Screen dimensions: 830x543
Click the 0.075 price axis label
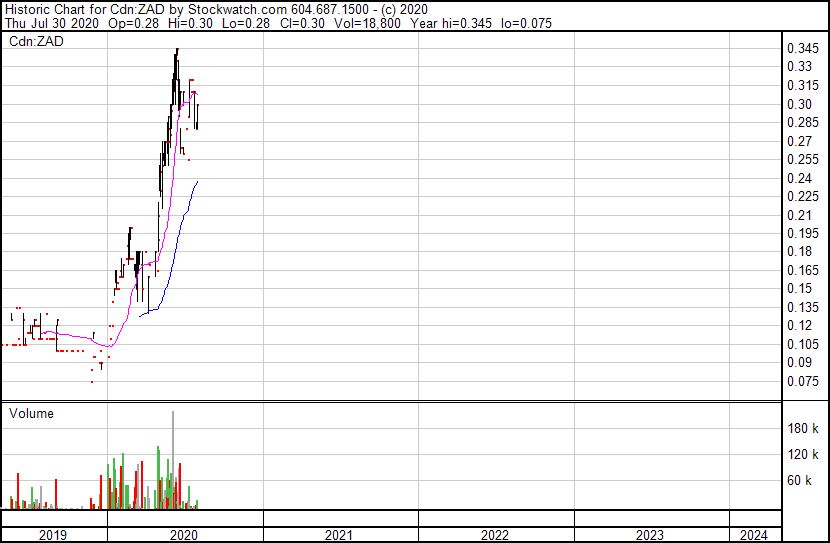click(802, 381)
